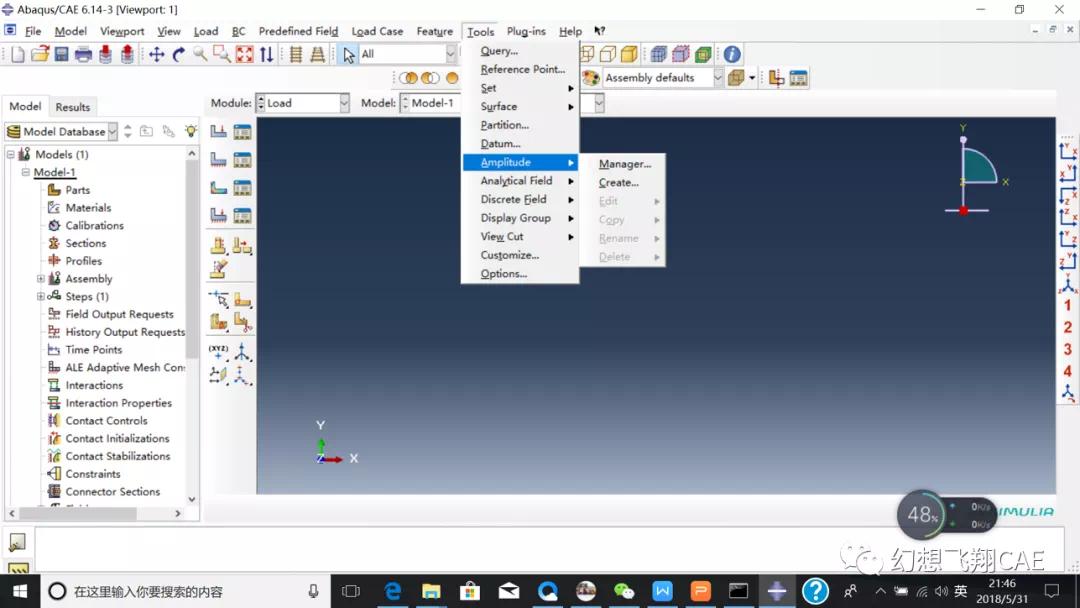Select Interactions in the model tree

tap(94, 386)
